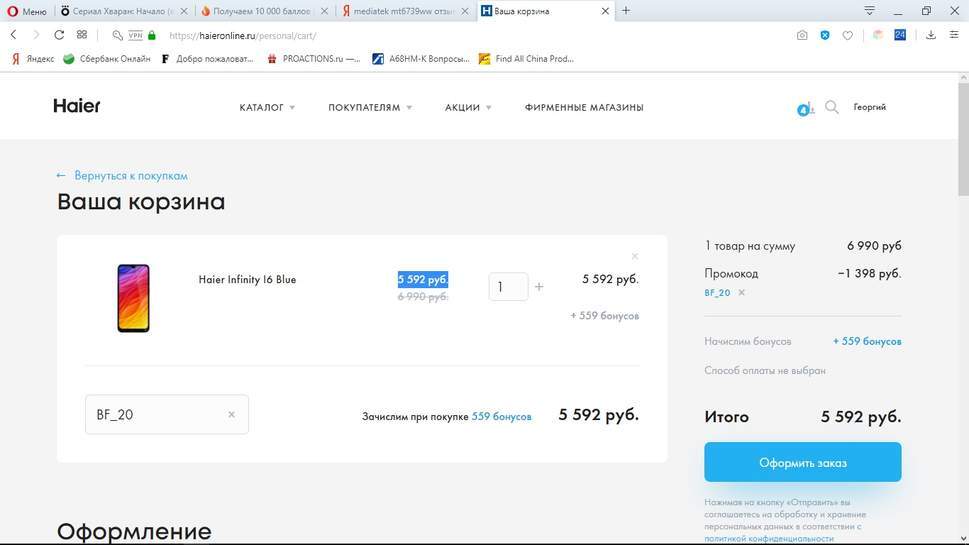Remove the BF_20 promo code in summary

pos(742,292)
